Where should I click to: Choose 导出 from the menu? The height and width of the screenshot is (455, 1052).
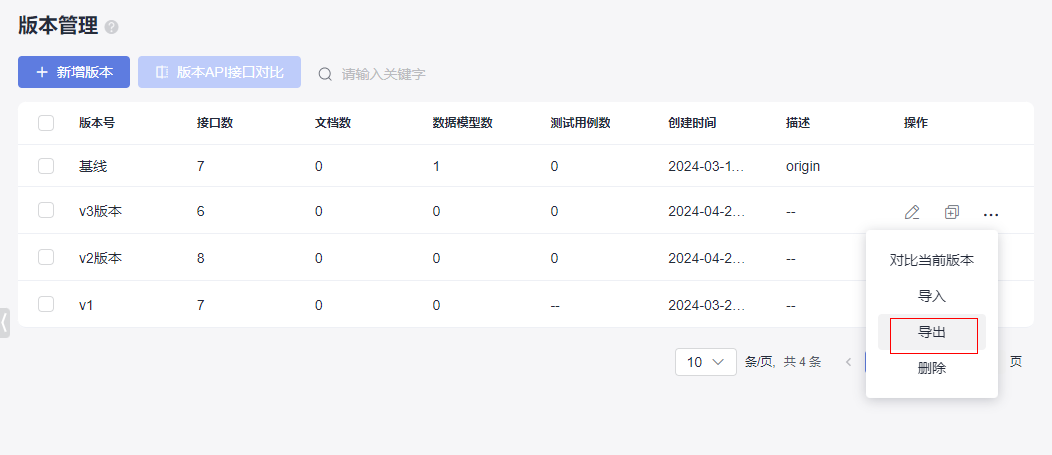(x=931, y=332)
